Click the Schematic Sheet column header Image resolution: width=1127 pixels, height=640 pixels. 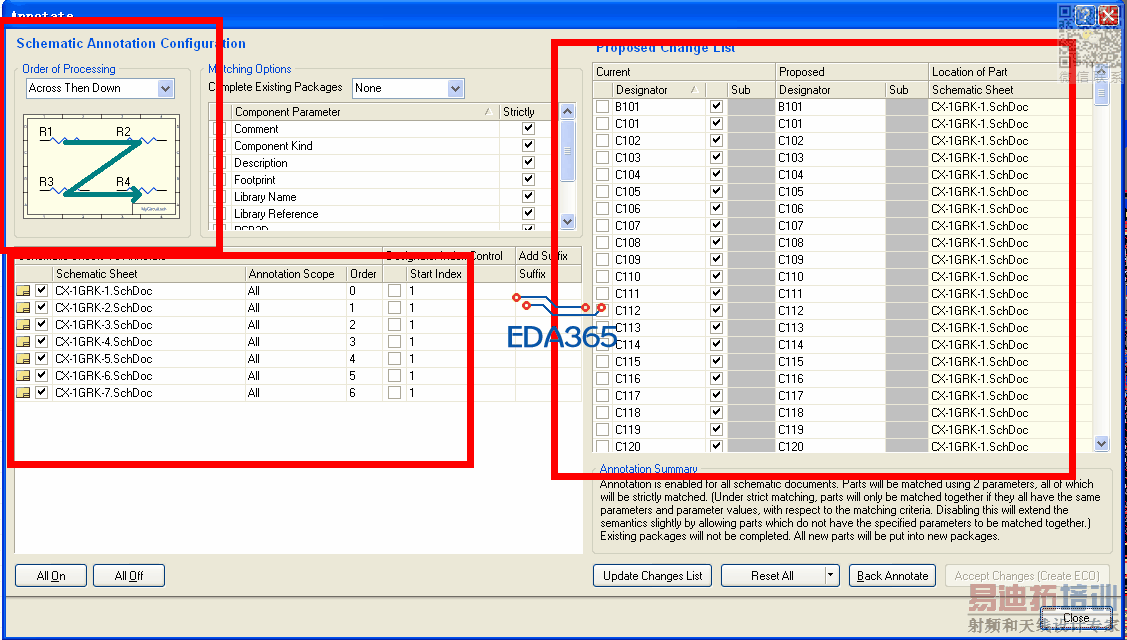[149, 274]
